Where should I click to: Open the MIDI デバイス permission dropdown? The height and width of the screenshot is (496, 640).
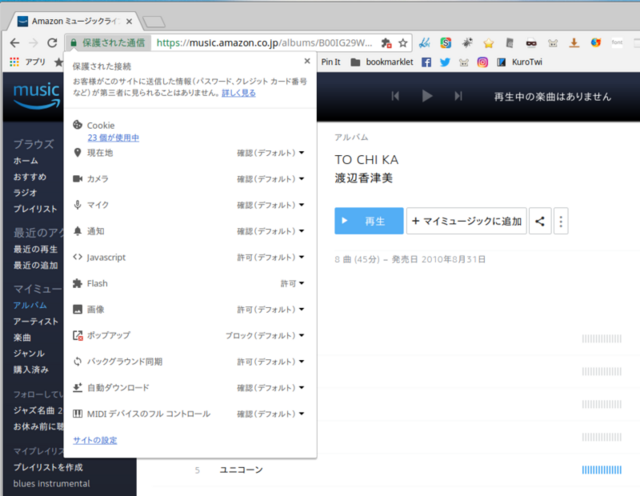coord(271,414)
